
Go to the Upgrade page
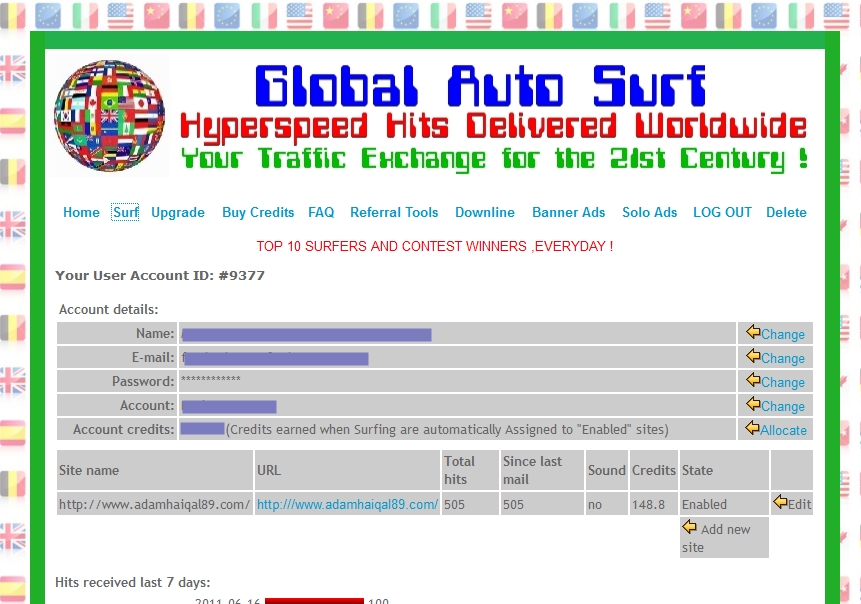178,212
